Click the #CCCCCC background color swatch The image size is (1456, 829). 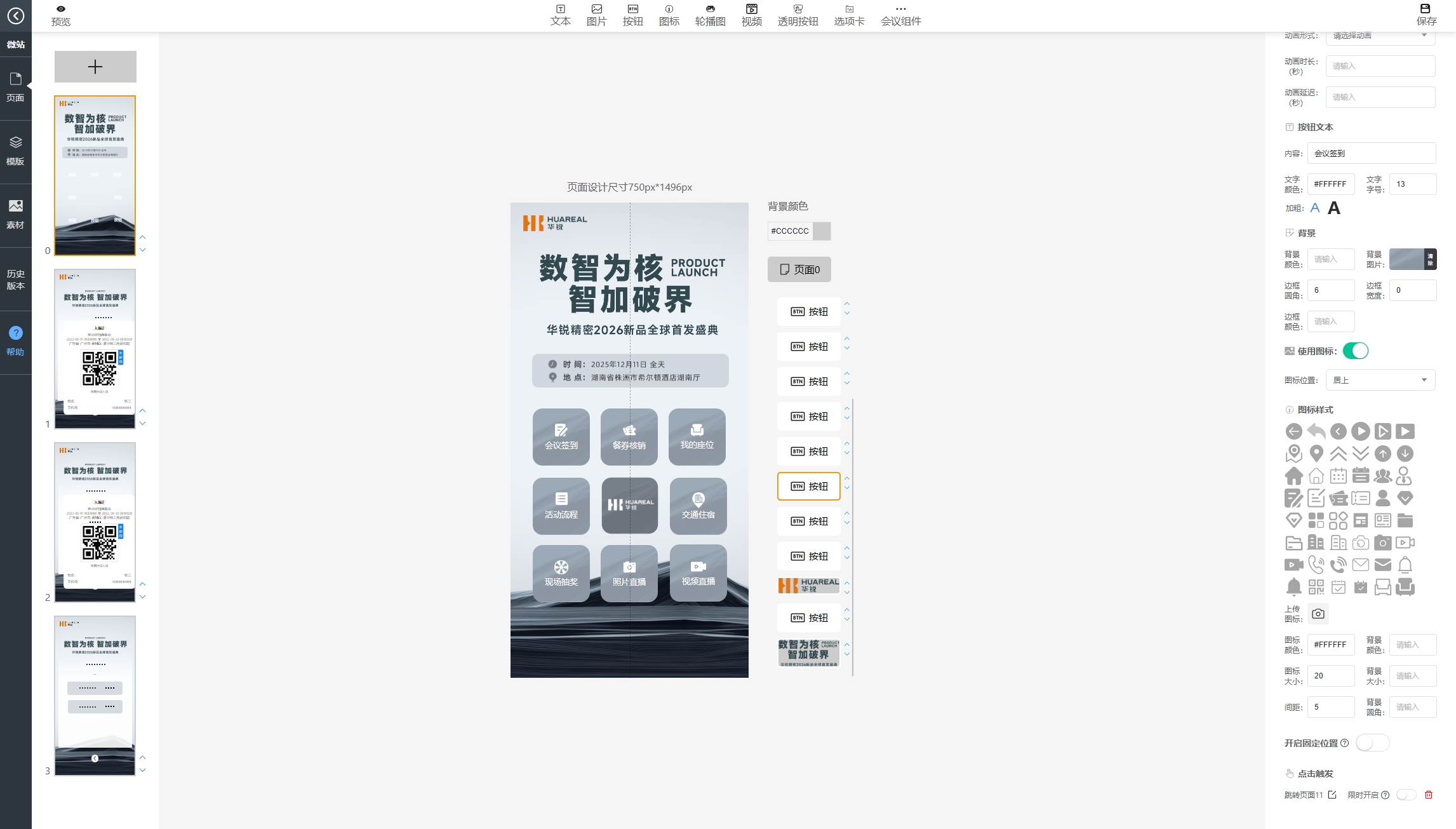pos(822,231)
